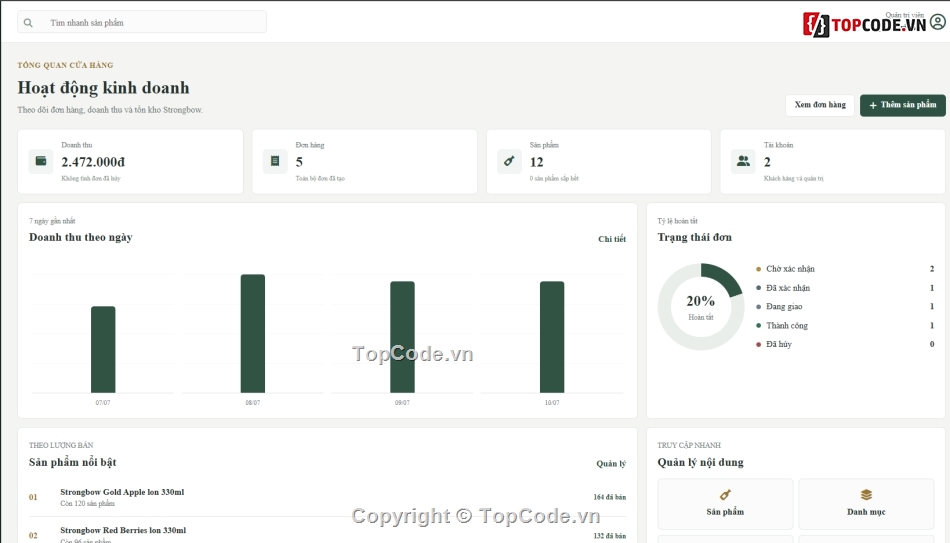Click the 10/07 revenue bar
Viewport: 950px width, 543px height.
tap(552, 337)
